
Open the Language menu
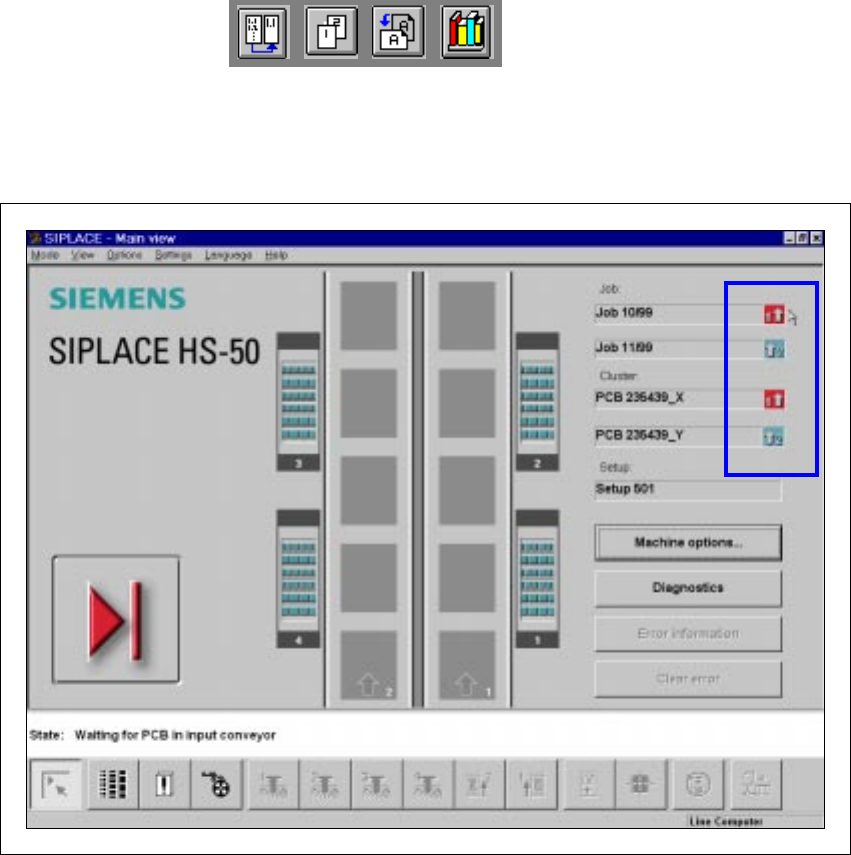(228, 255)
